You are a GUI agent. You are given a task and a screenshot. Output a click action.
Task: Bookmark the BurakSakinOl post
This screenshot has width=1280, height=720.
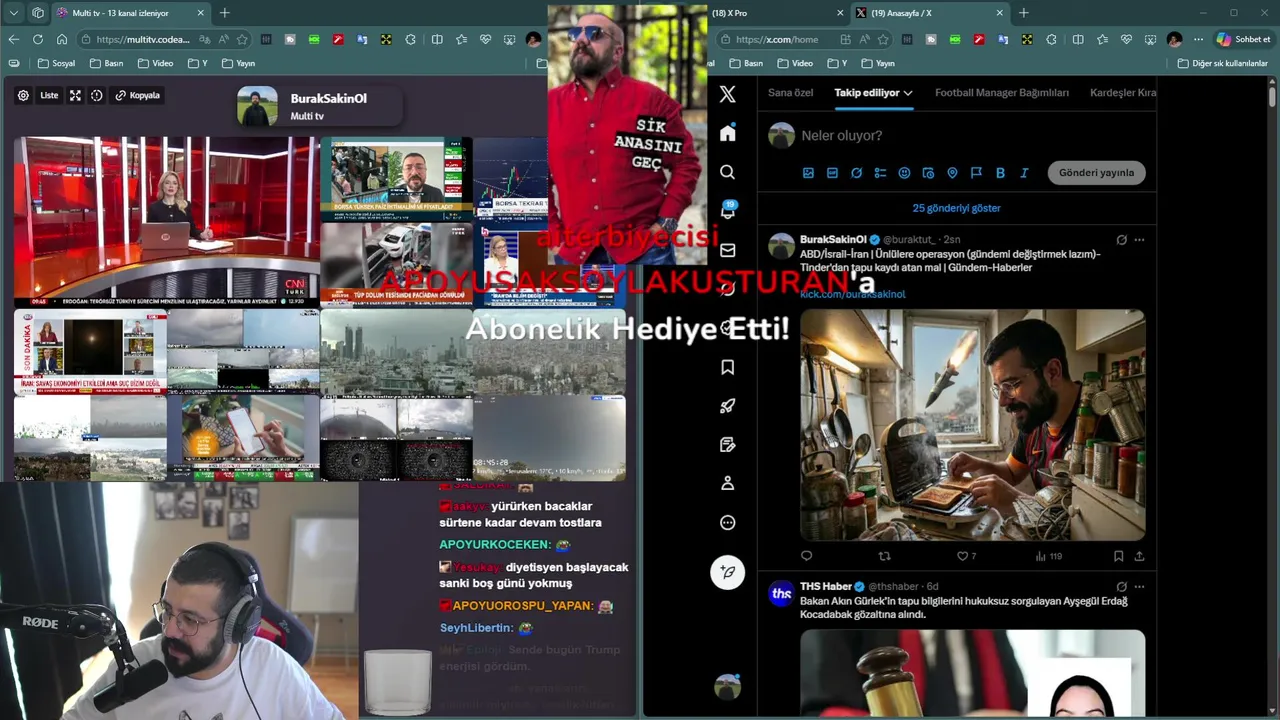pos(1119,556)
